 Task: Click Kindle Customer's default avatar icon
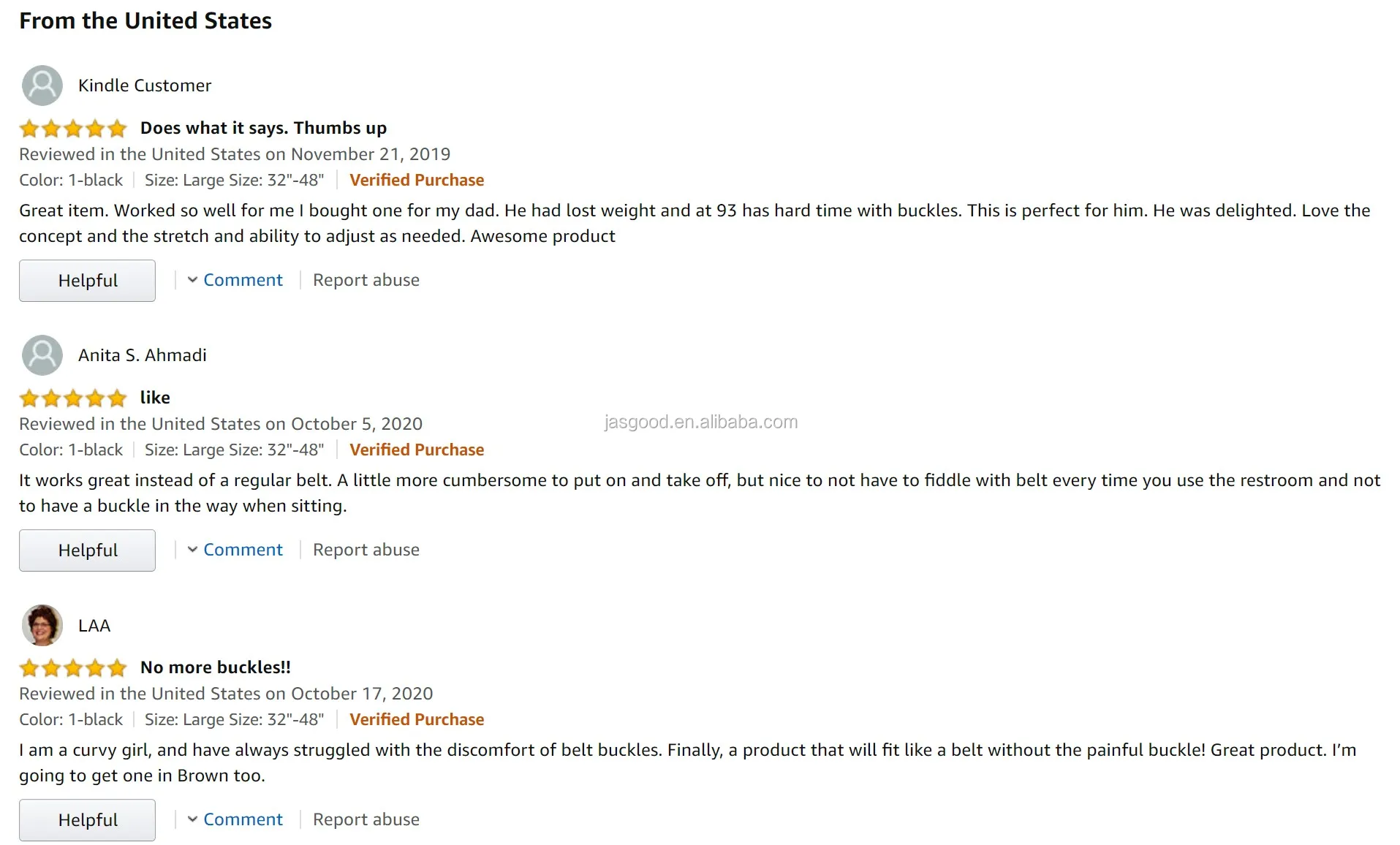[42, 86]
